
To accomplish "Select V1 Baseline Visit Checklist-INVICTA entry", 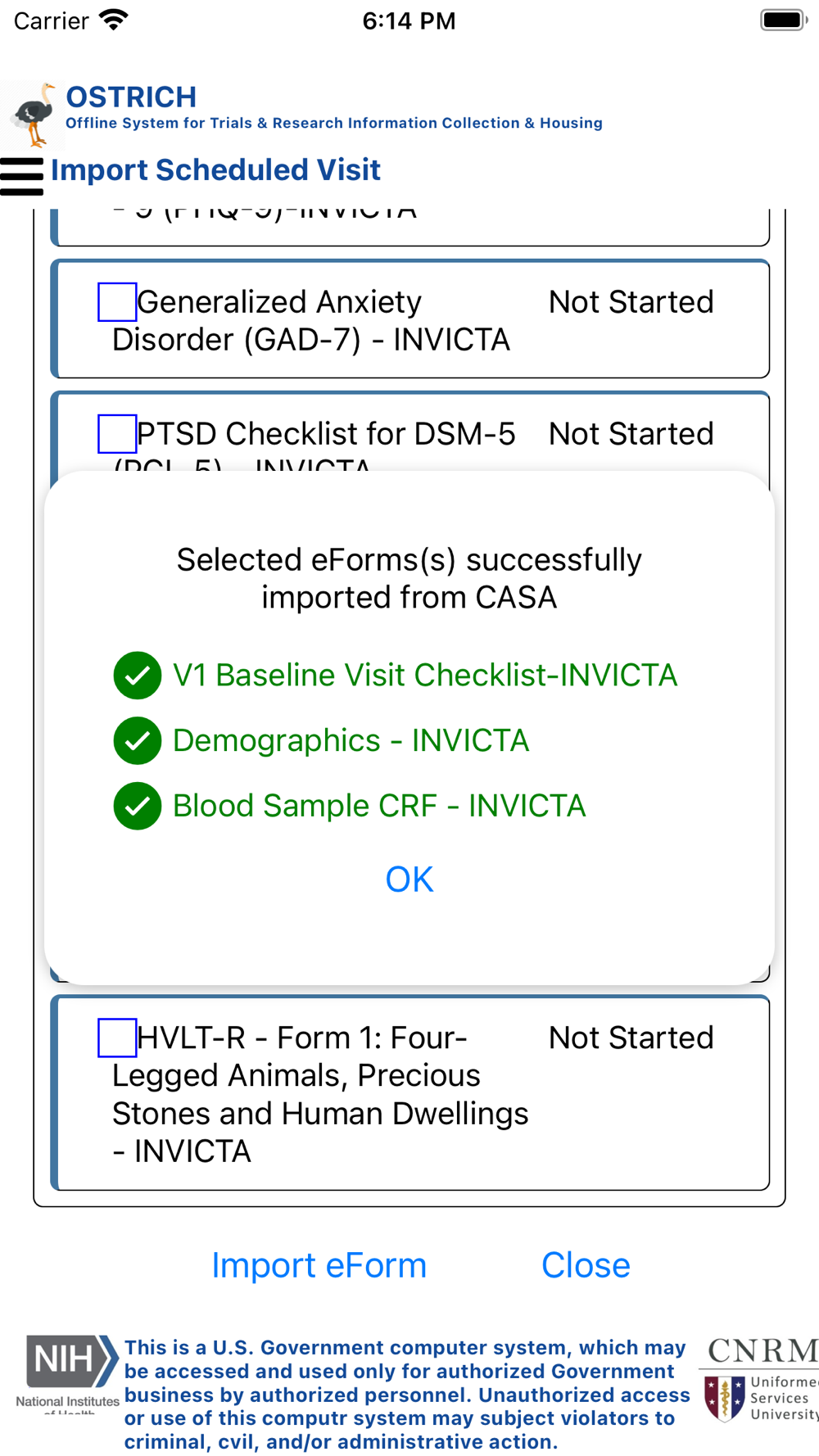I will tap(425, 676).
